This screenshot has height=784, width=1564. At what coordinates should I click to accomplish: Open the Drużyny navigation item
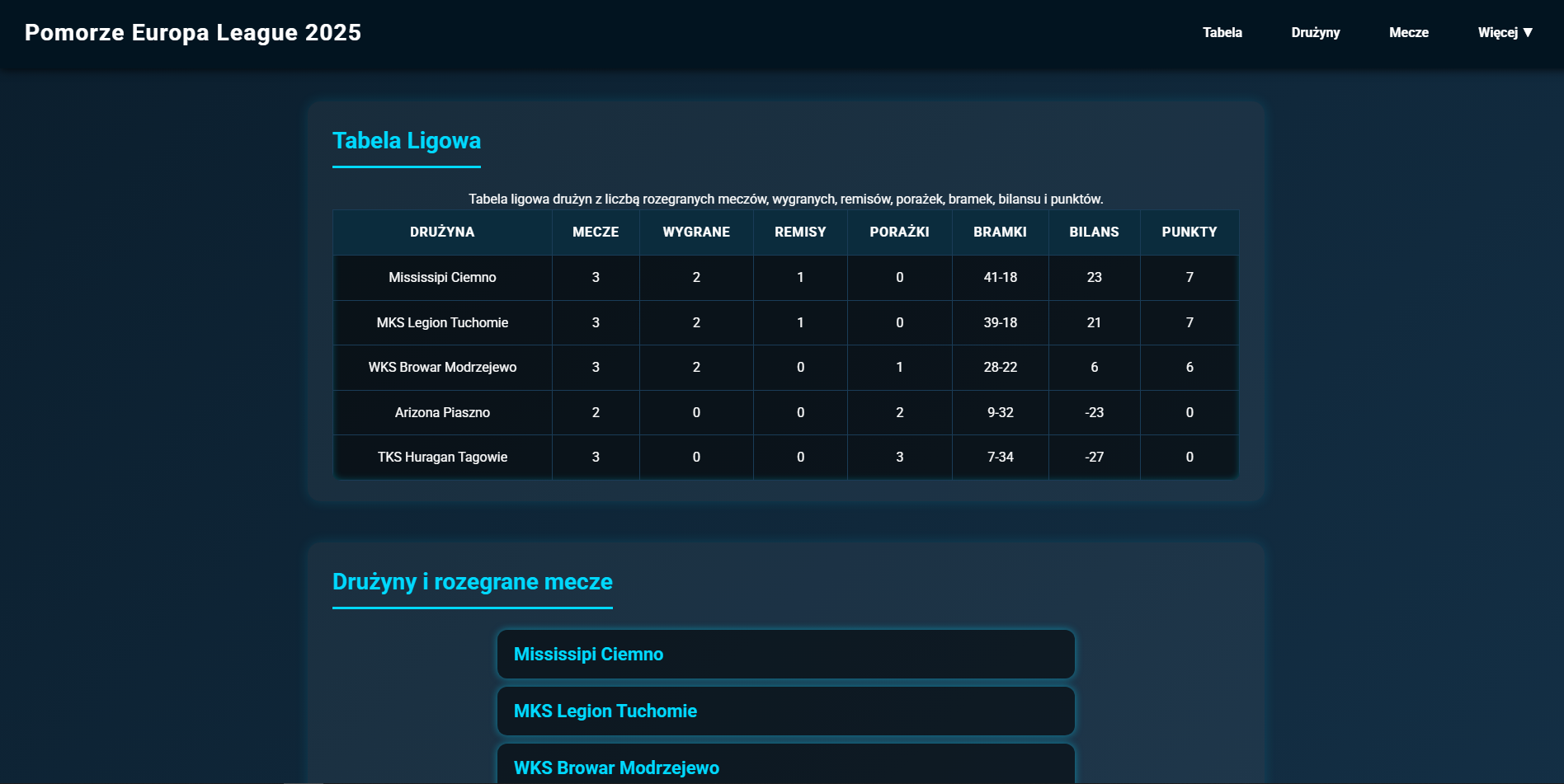tap(1315, 33)
